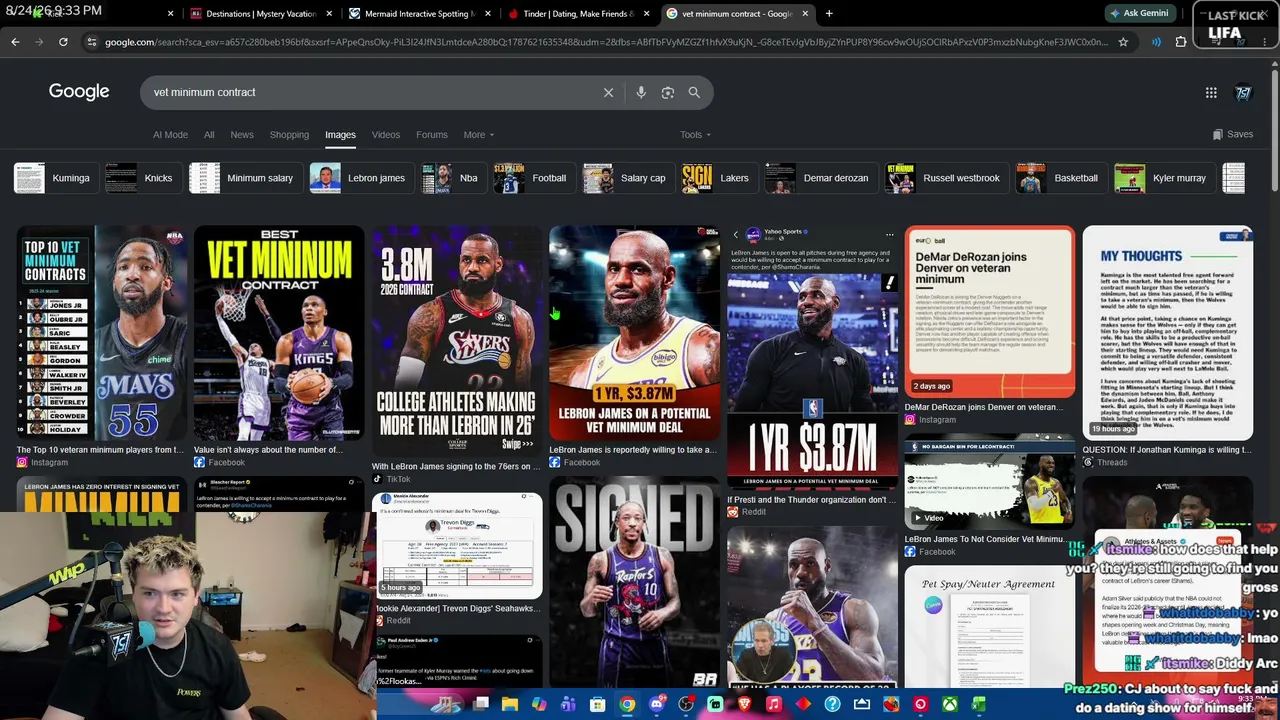Screen dimensions: 1280x720
Task: Clear the search box text
Action: click(608, 92)
